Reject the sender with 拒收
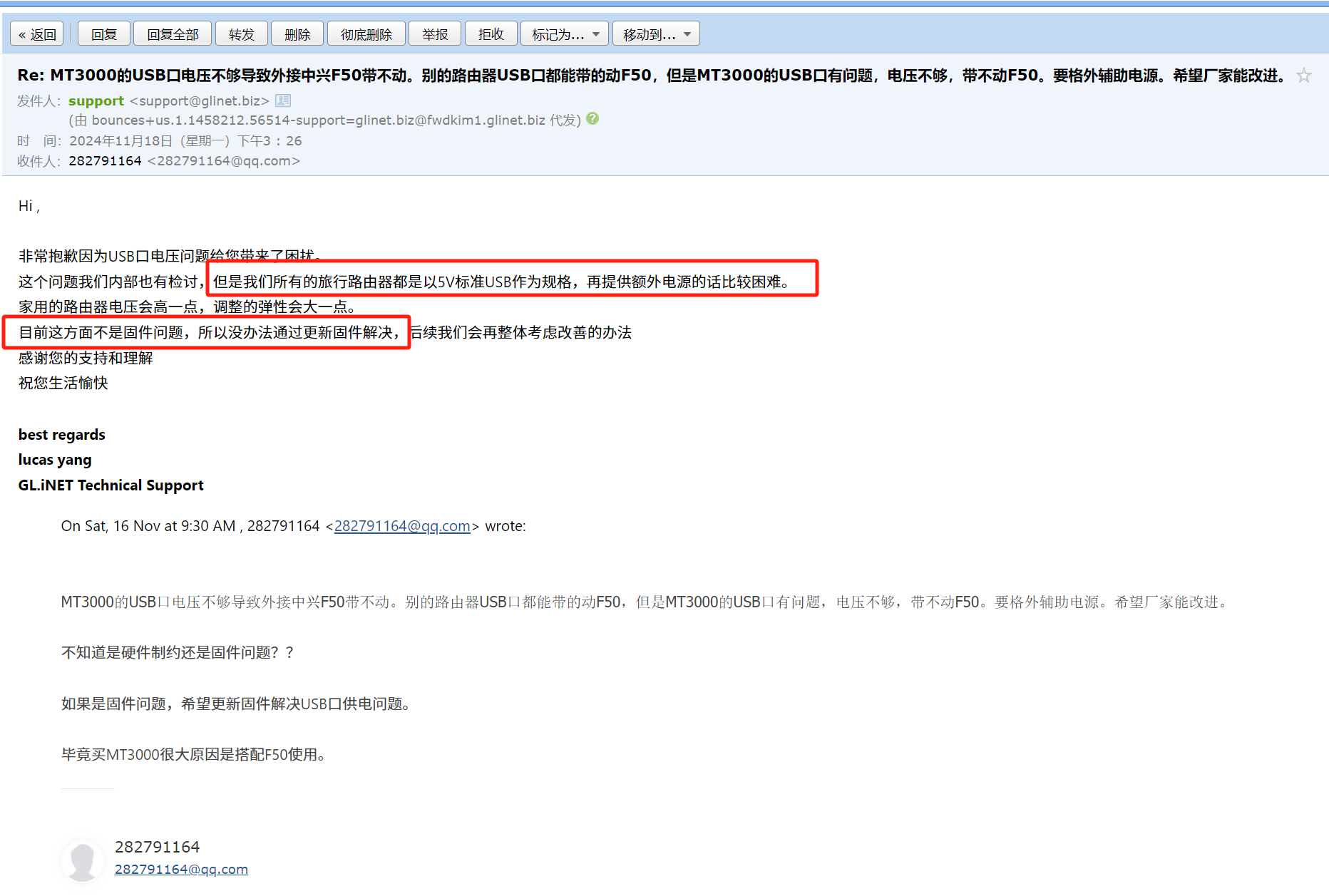The image size is (1329, 896). coord(491,33)
